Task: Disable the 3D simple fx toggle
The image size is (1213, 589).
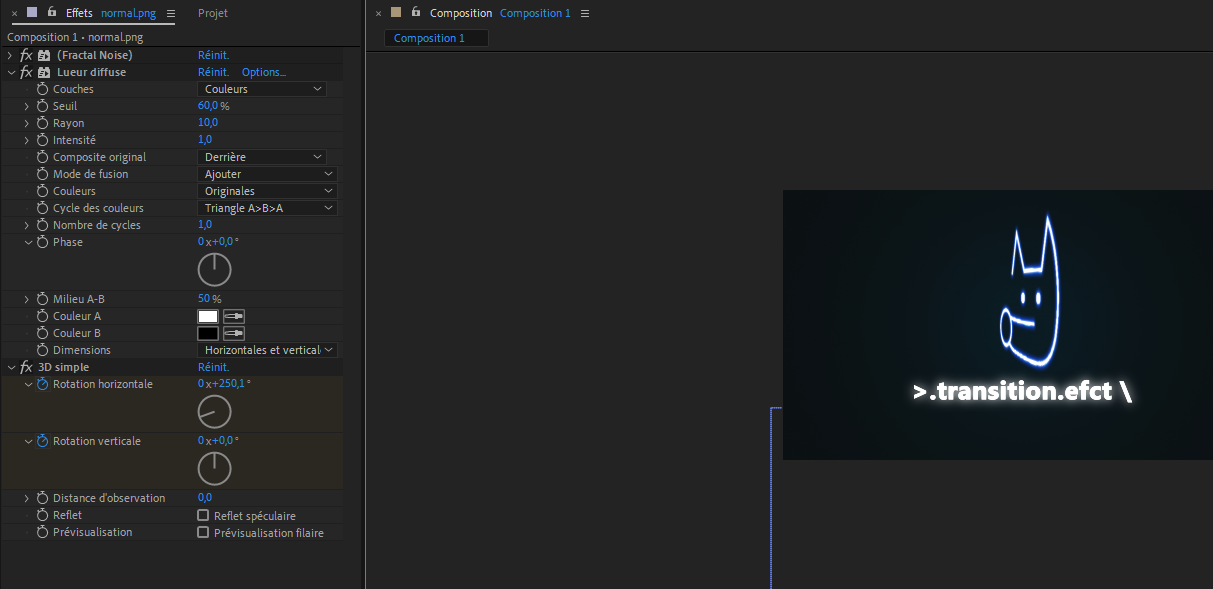Action: 26,367
